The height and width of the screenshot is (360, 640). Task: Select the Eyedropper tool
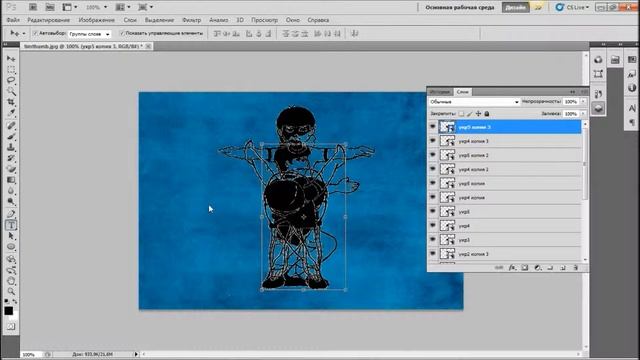pyautogui.click(x=11, y=112)
